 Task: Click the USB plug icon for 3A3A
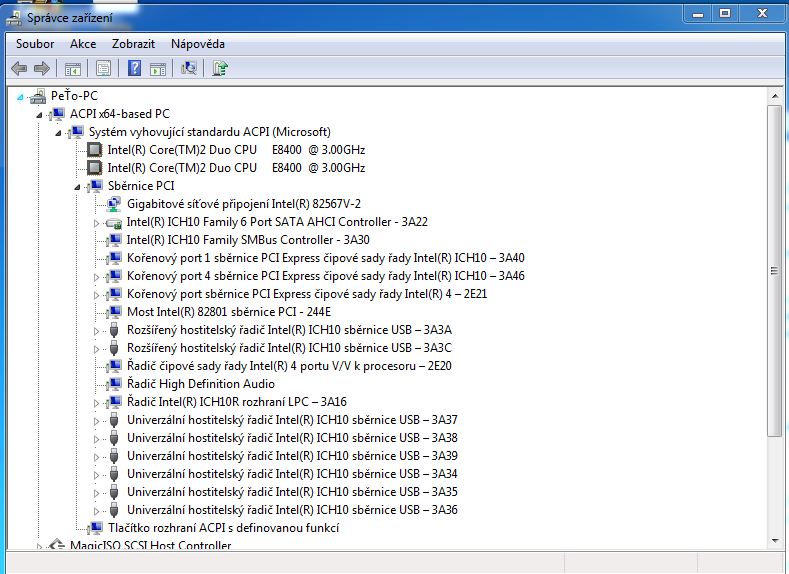click(x=114, y=330)
